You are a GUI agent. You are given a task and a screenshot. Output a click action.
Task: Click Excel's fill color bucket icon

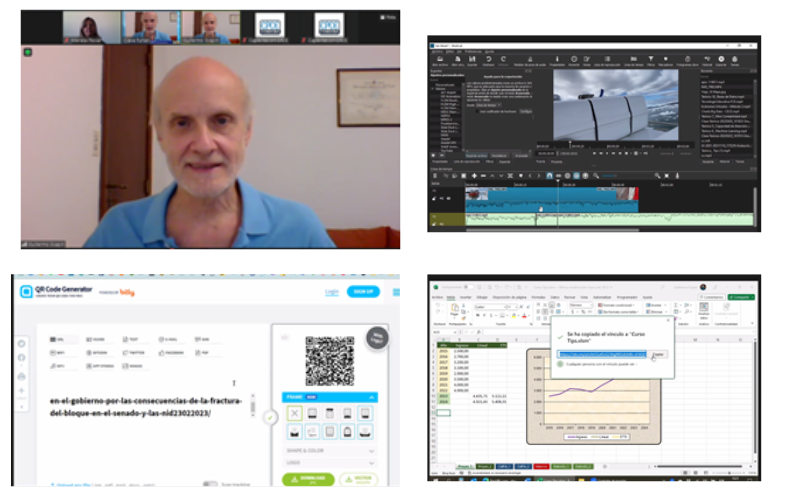click(x=514, y=315)
